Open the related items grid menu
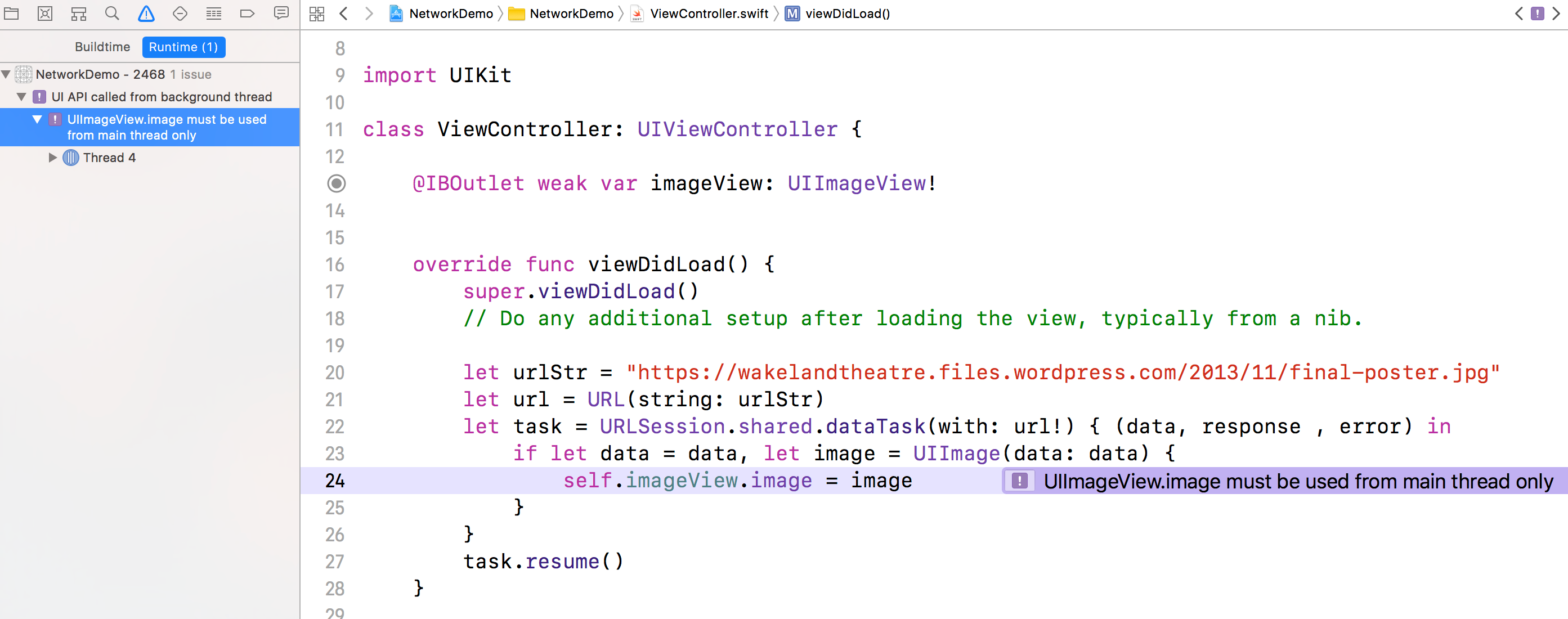This screenshot has width=1568, height=619. coord(316,14)
